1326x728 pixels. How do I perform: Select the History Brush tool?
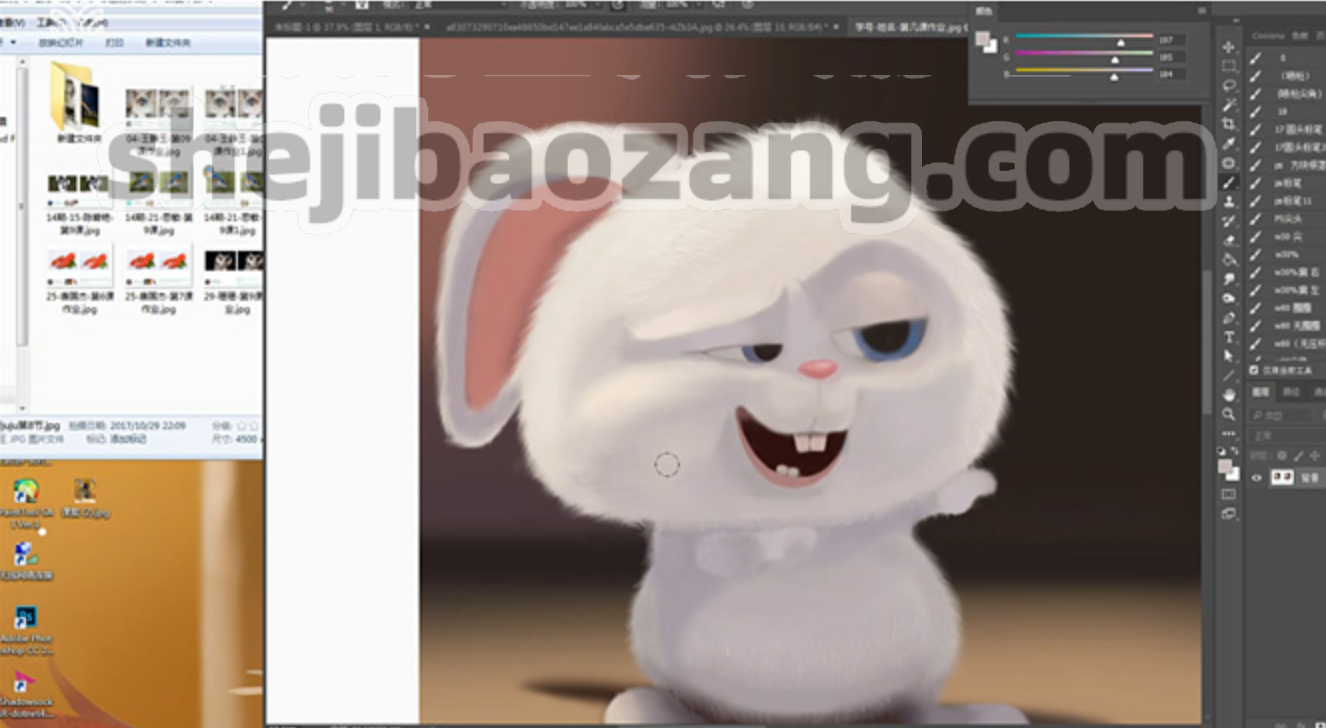point(1229,221)
